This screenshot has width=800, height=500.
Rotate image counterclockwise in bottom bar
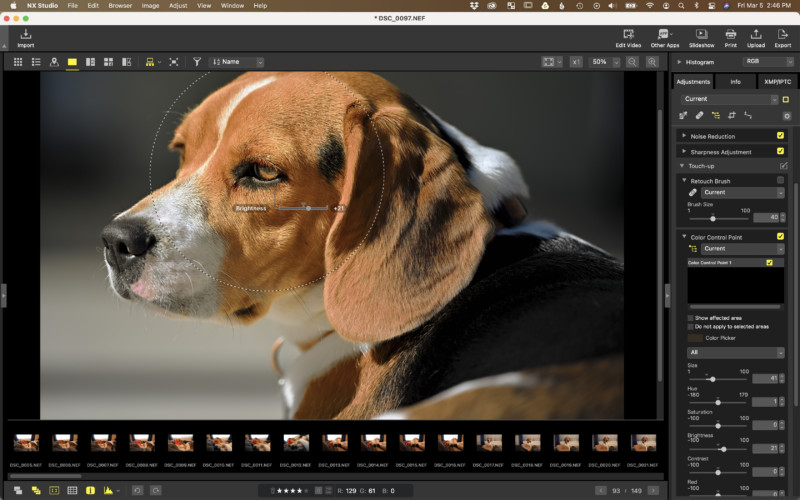click(137, 490)
